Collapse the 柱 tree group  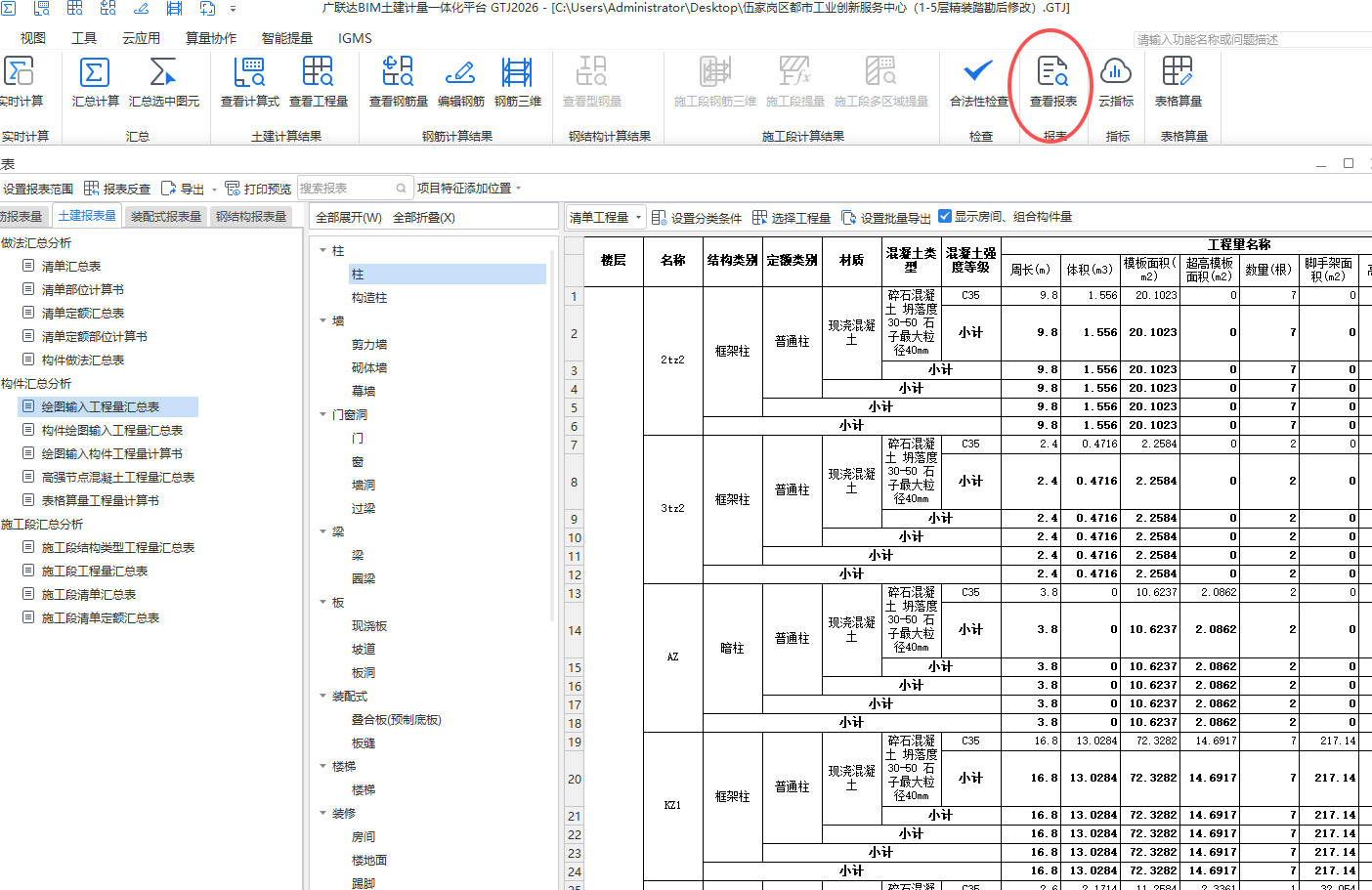(323, 250)
